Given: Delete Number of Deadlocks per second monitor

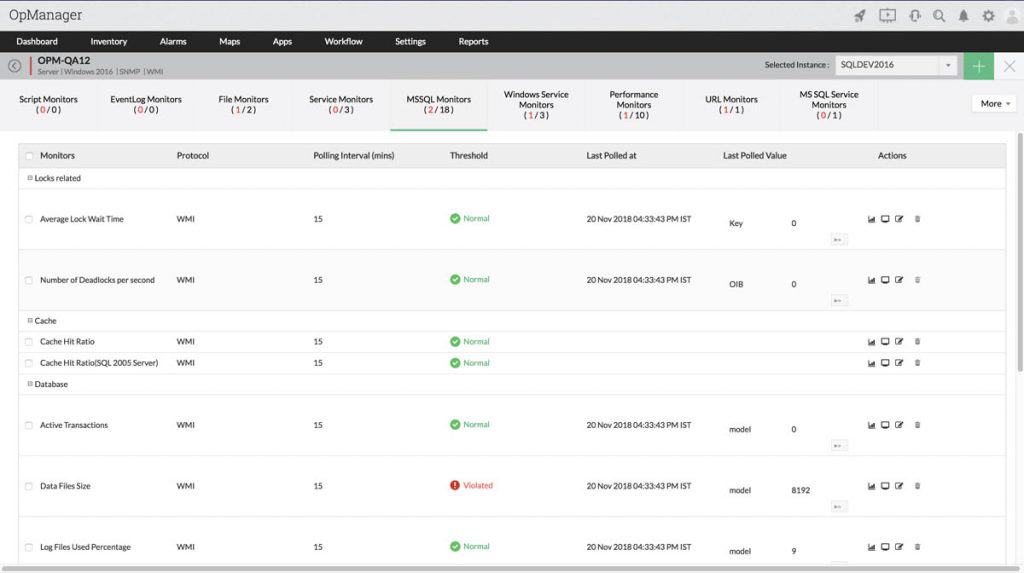Looking at the screenshot, I should click(917, 280).
